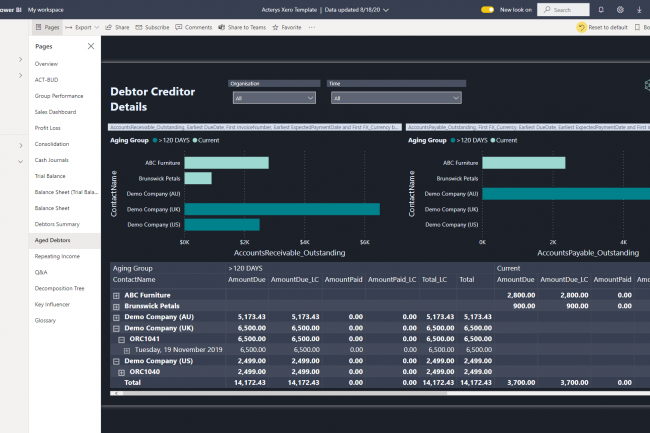Toggle the New look switch
Screen dimensions: 650x433
coord(488,10)
